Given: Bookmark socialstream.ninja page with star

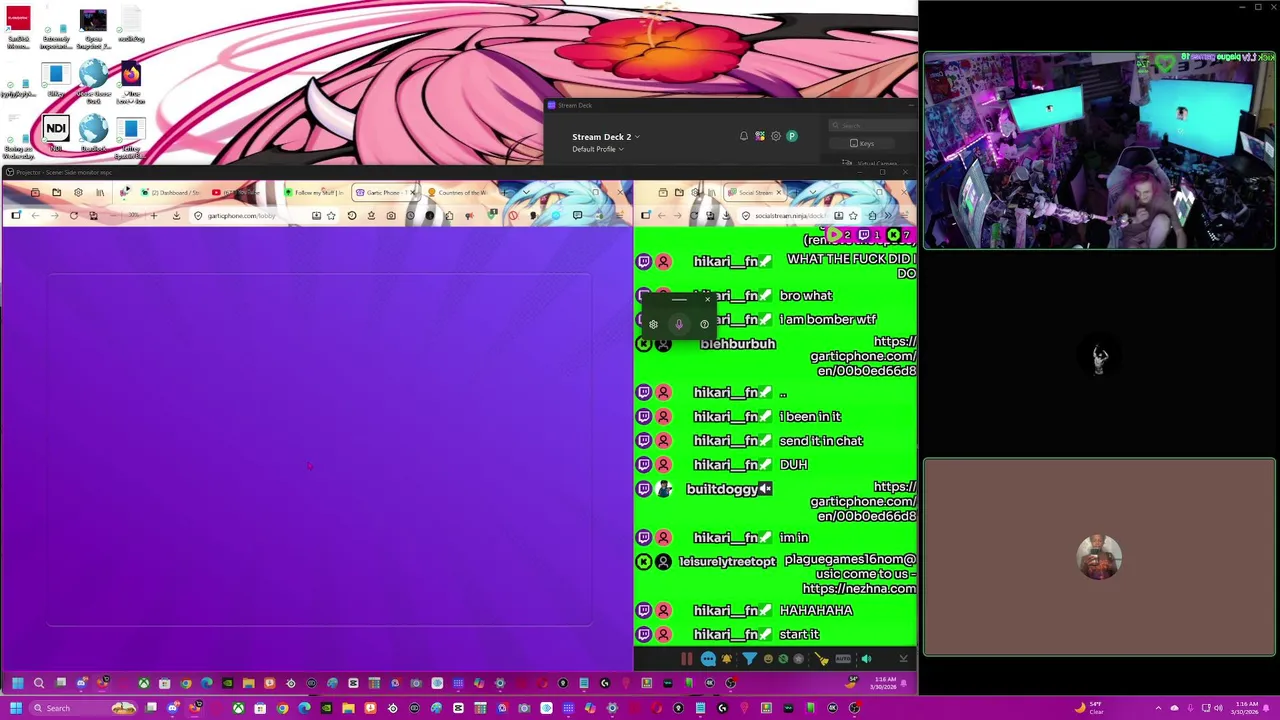Looking at the screenshot, I should [853, 216].
